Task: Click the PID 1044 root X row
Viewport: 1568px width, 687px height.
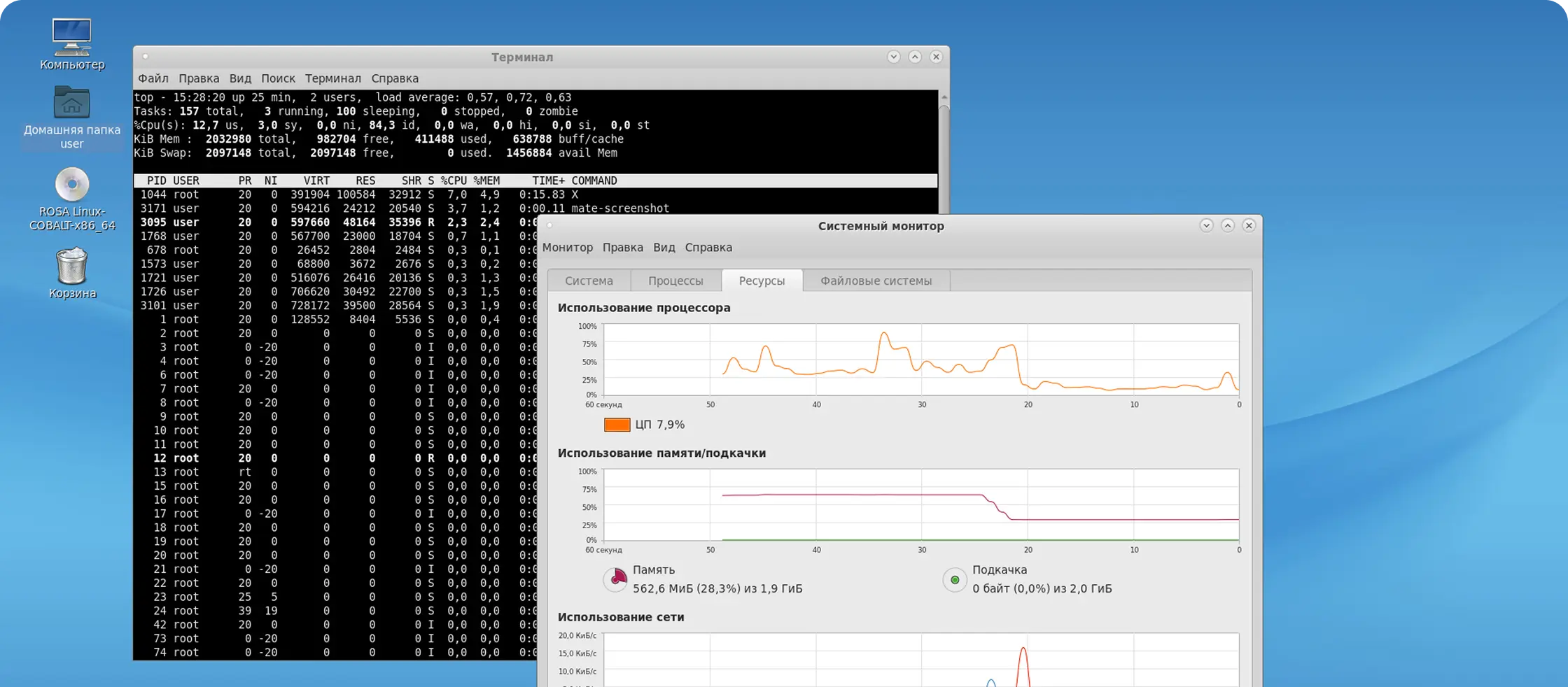Action: pos(535,194)
